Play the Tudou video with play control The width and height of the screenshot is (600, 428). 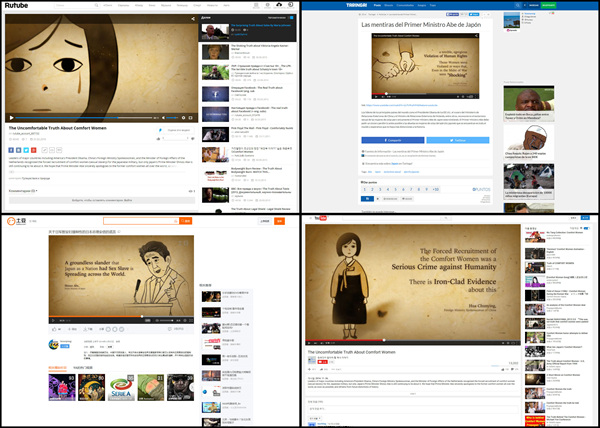tap(53, 321)
